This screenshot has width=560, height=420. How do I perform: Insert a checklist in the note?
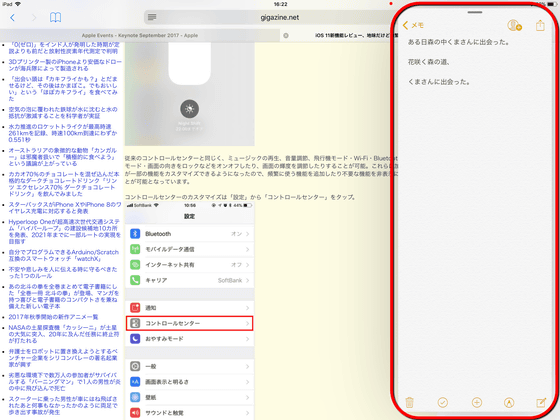442,402
